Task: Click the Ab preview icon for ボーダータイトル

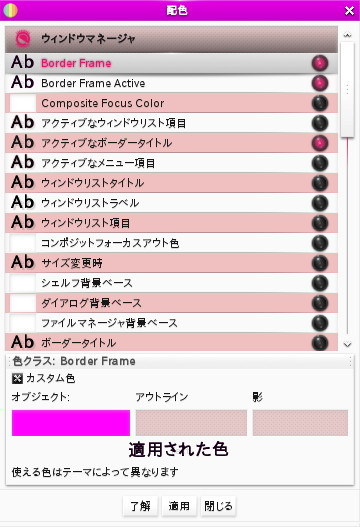Action: [x=23, y=342]
